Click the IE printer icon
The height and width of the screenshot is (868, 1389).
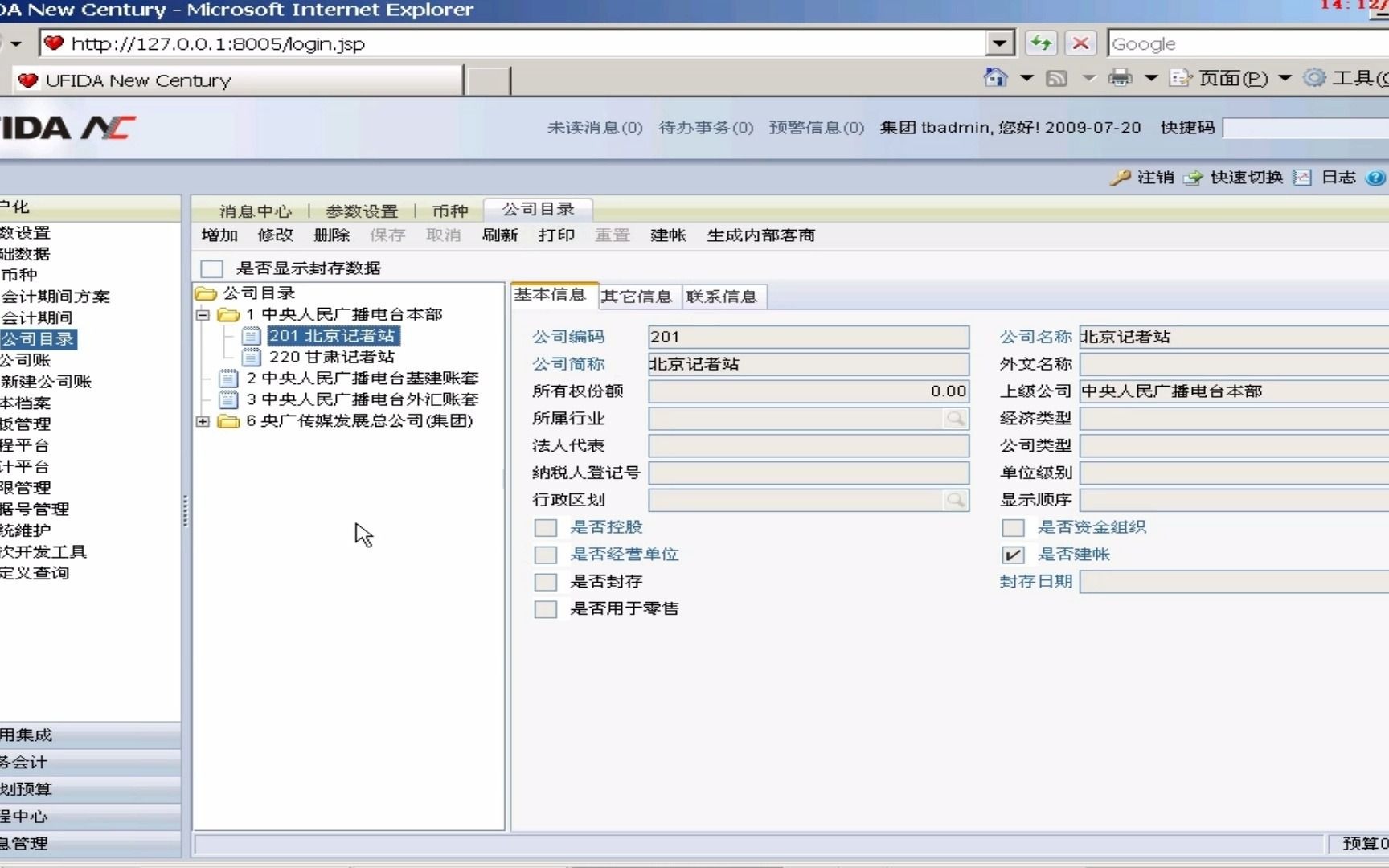[1120, 78]
